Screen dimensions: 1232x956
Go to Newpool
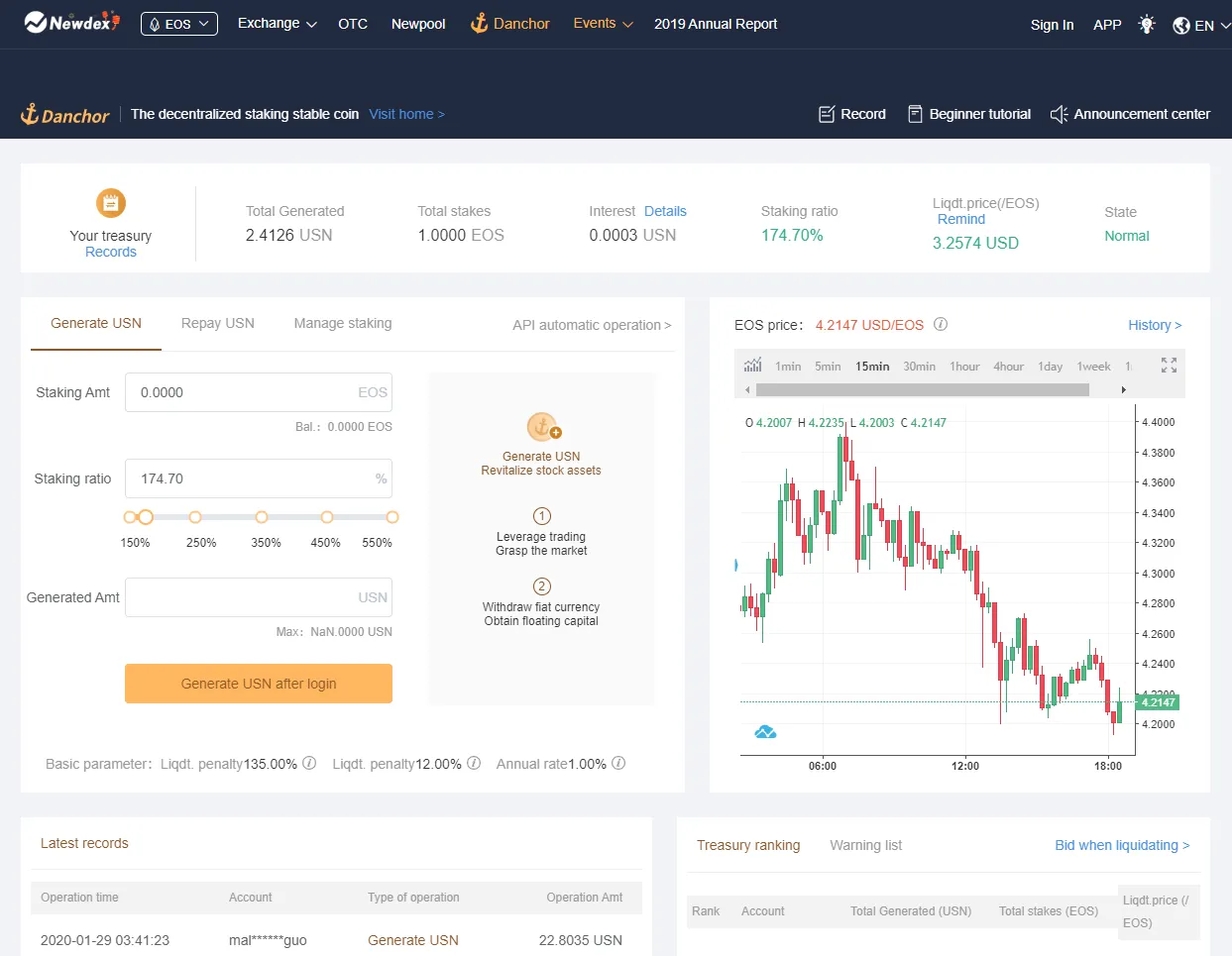coord(418,24)
